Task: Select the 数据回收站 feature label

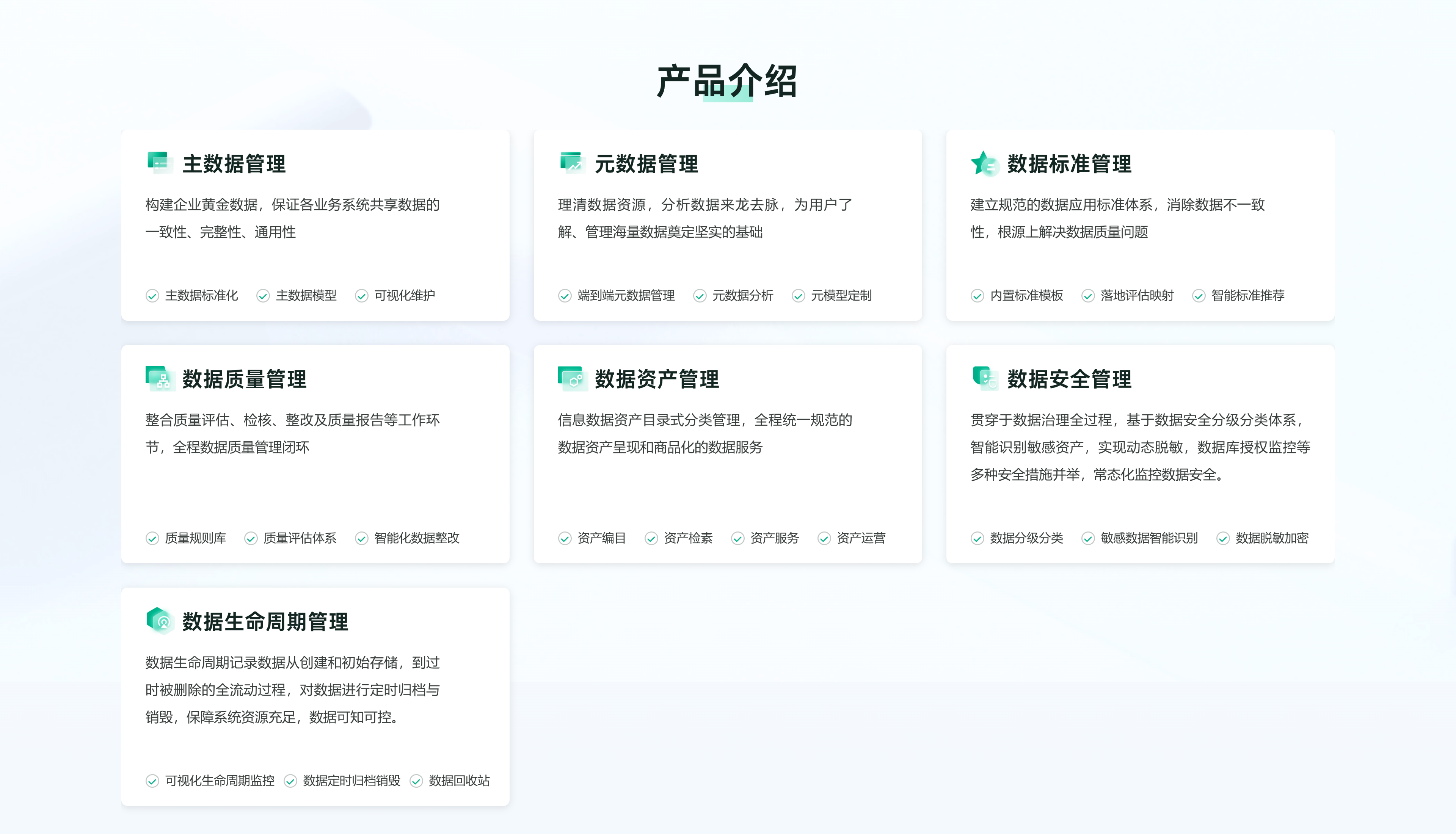Action: (459, 781)
